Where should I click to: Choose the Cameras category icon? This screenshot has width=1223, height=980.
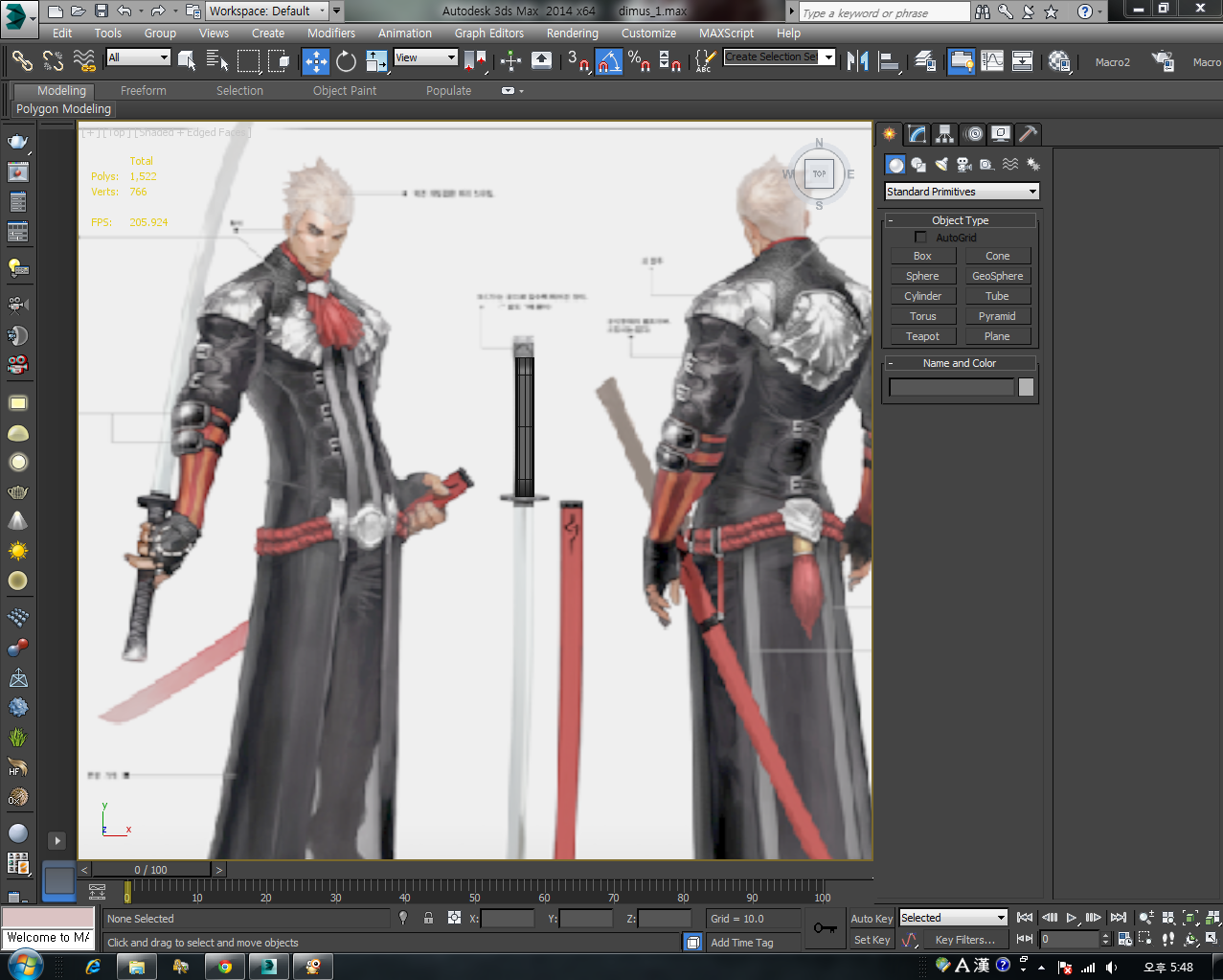pyautogui.click(x=964, y=165)
